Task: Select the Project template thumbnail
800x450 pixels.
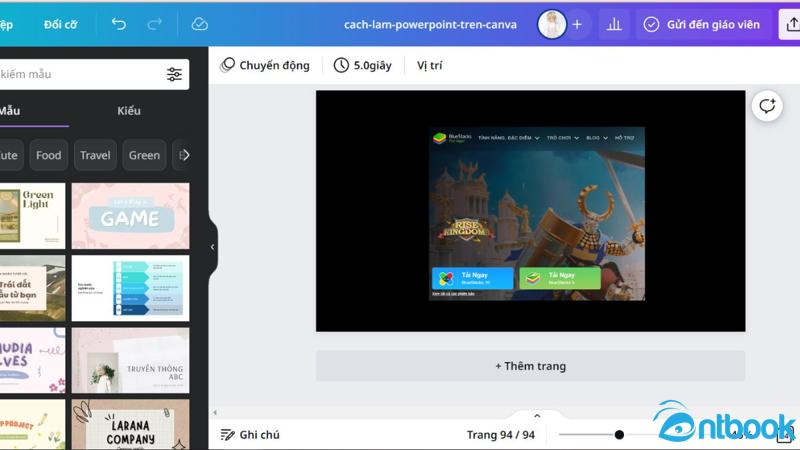Action: 32,424
